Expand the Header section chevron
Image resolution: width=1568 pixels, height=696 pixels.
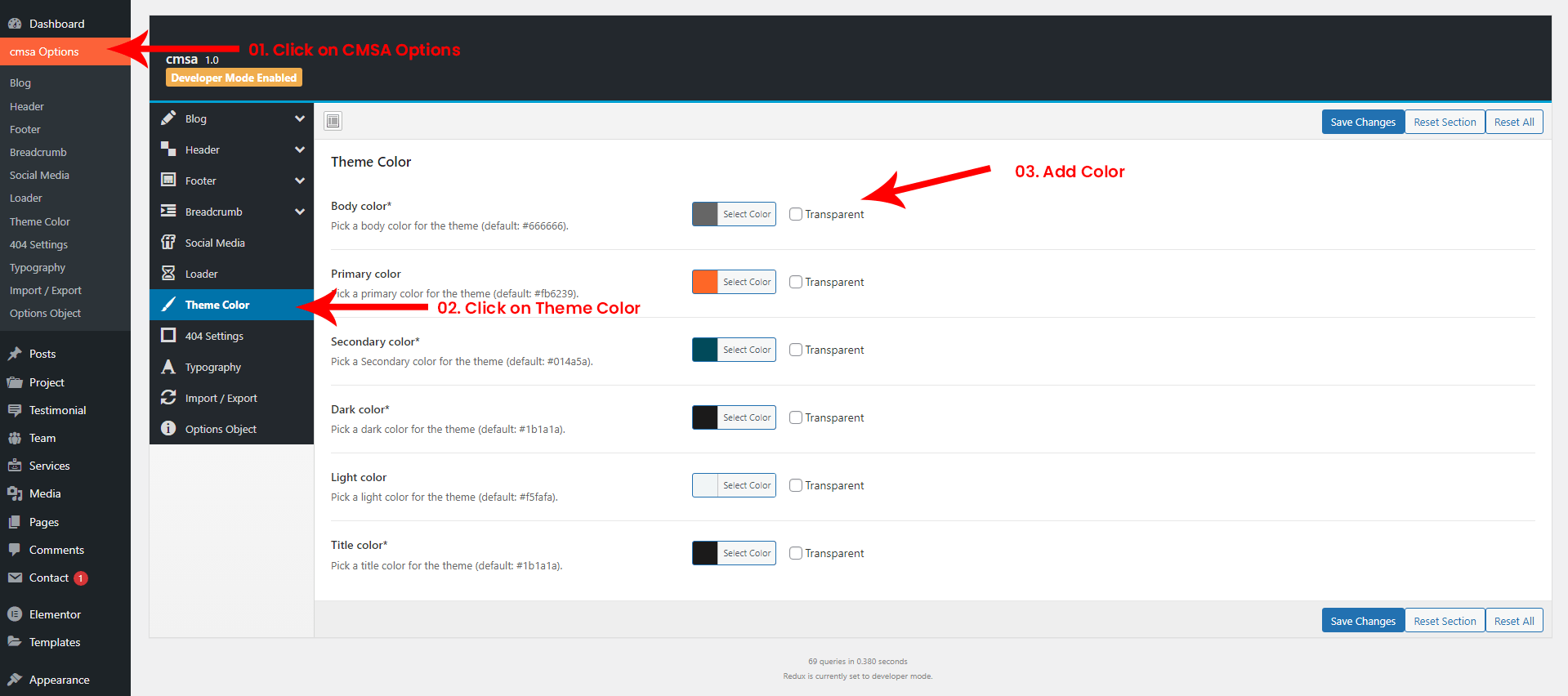[300, 149]
